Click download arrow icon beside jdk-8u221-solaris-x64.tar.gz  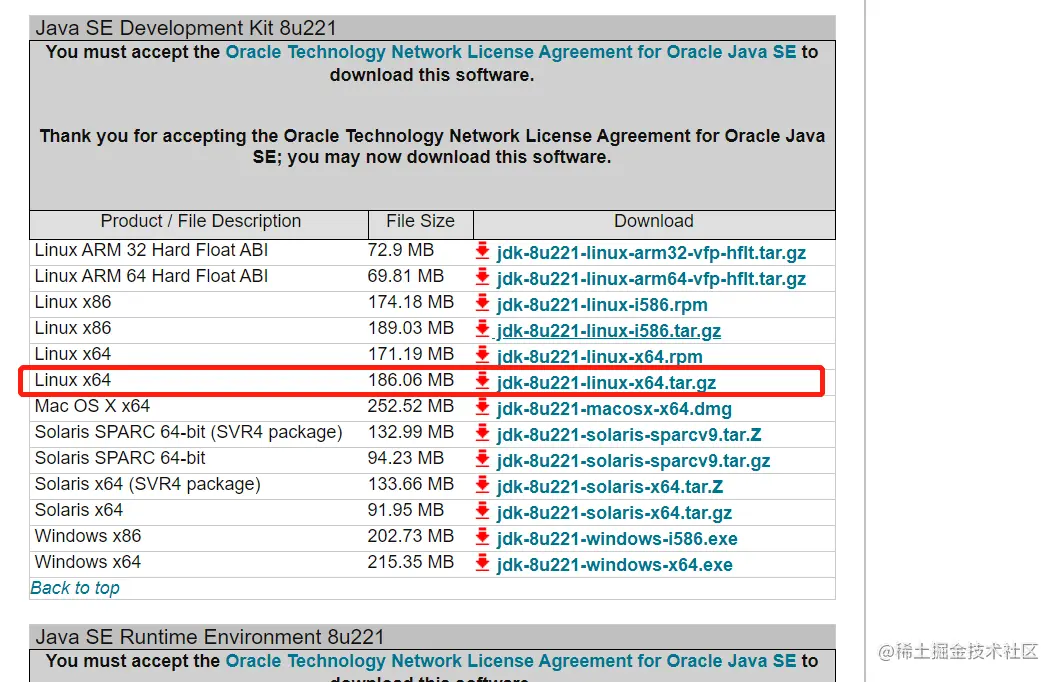point(482,510)
